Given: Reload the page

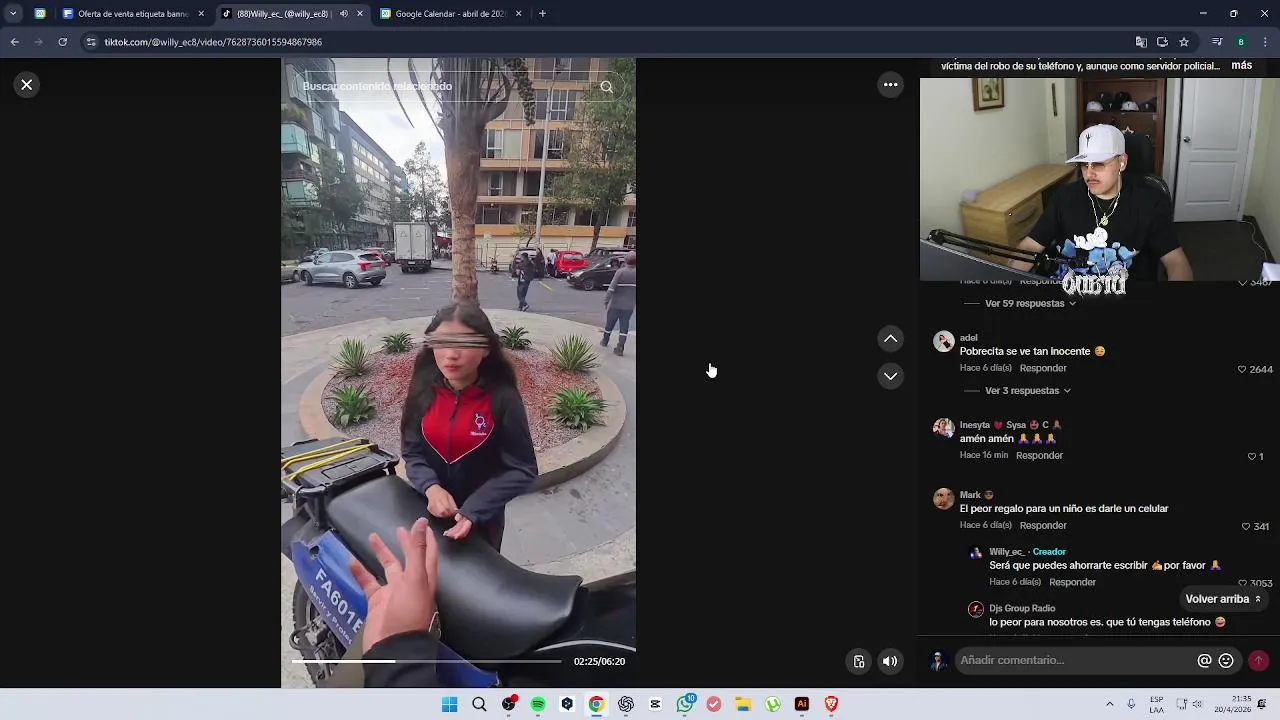Looking at the screenshot, I should pos(62,42).
